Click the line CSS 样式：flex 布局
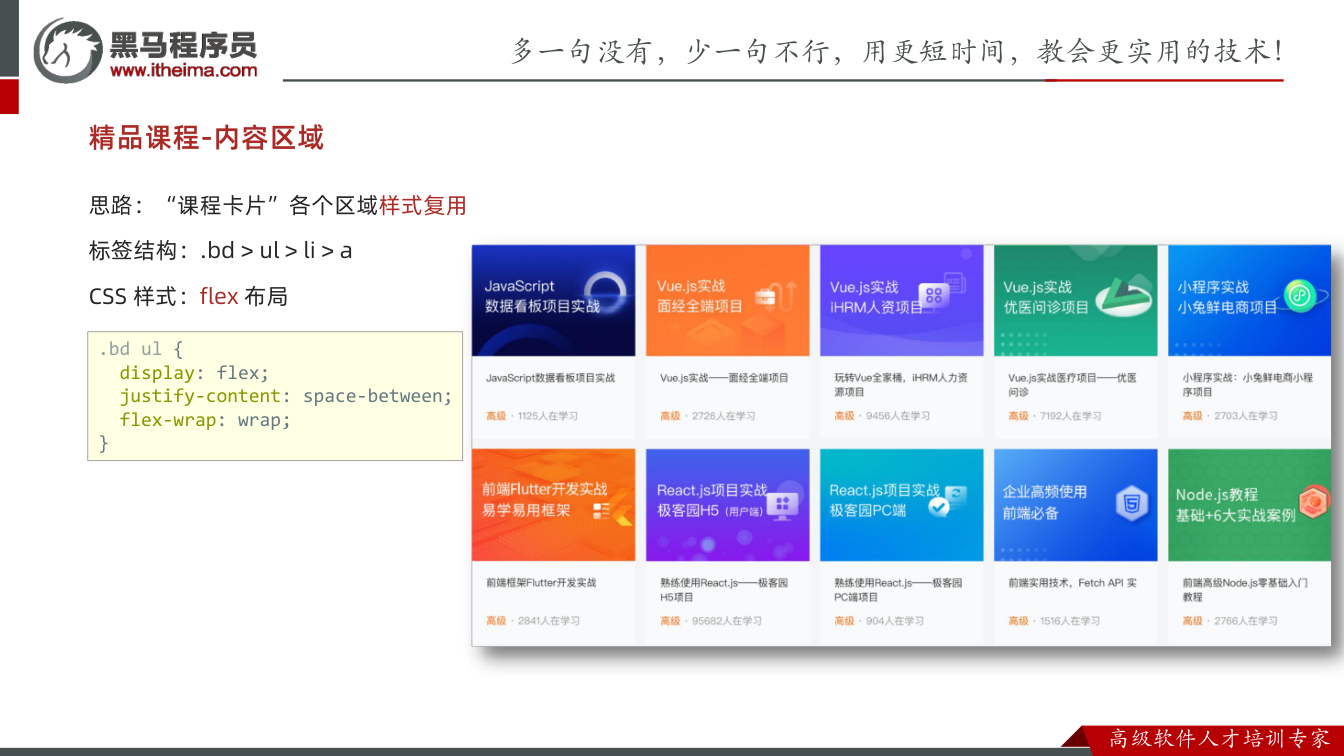 (188, 297)
